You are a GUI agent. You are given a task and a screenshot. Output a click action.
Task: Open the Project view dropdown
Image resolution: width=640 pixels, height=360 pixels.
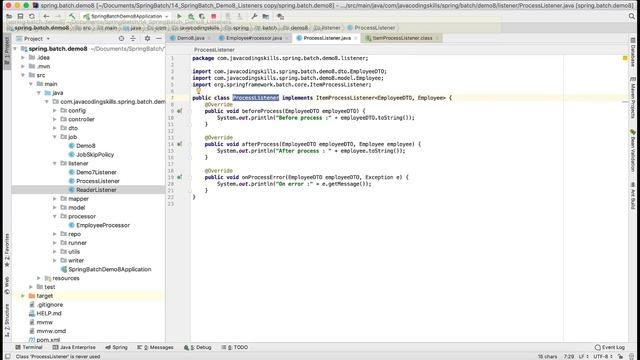(x=33, y=38)
